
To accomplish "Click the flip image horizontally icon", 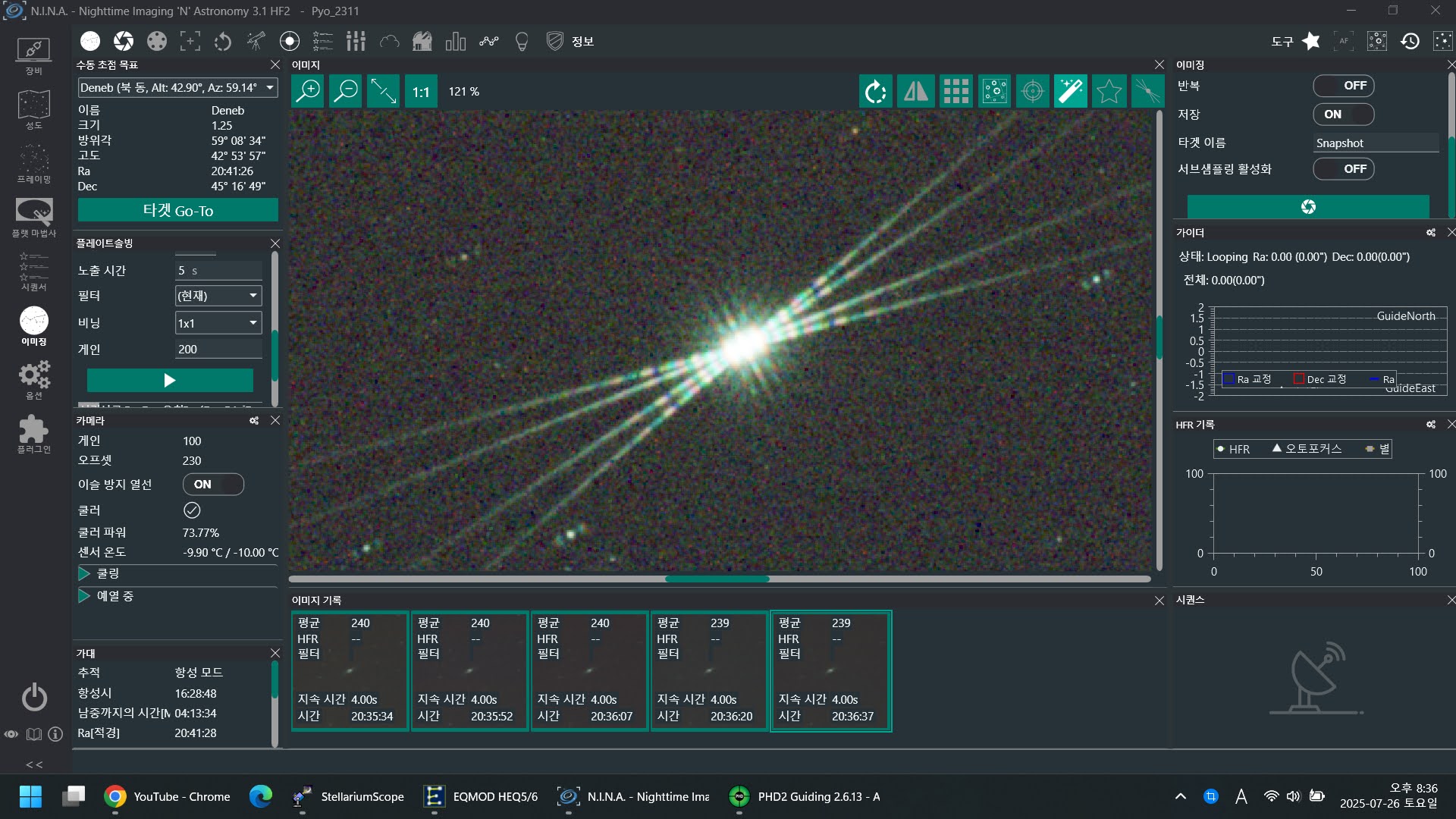I will [x=916, y=92].
